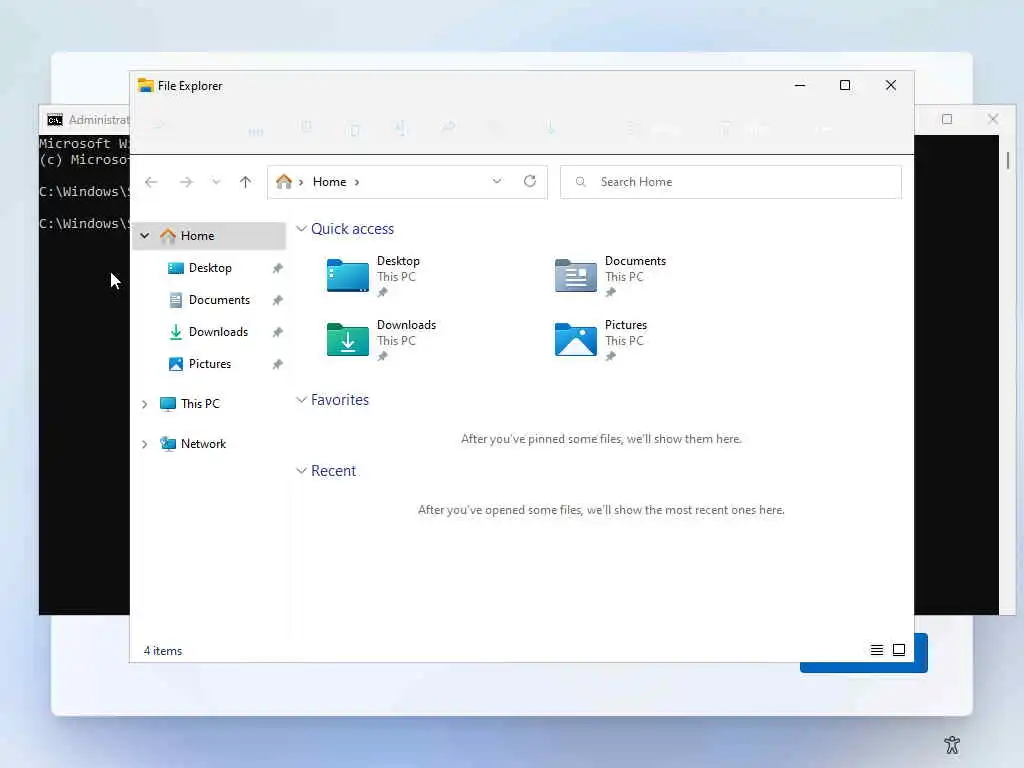Open the Accessibility icon at bottom right
This screenshot has height=768, width=1024.
pyautogui.click(x=952, y=744)
